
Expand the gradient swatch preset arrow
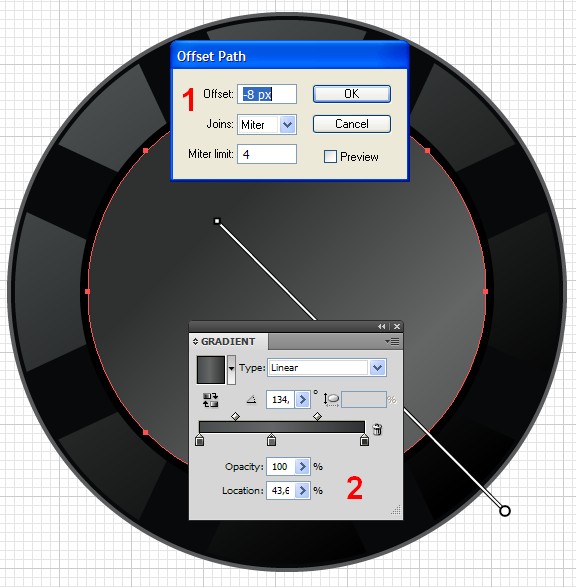pyautogui.click(x=231, y=369)
